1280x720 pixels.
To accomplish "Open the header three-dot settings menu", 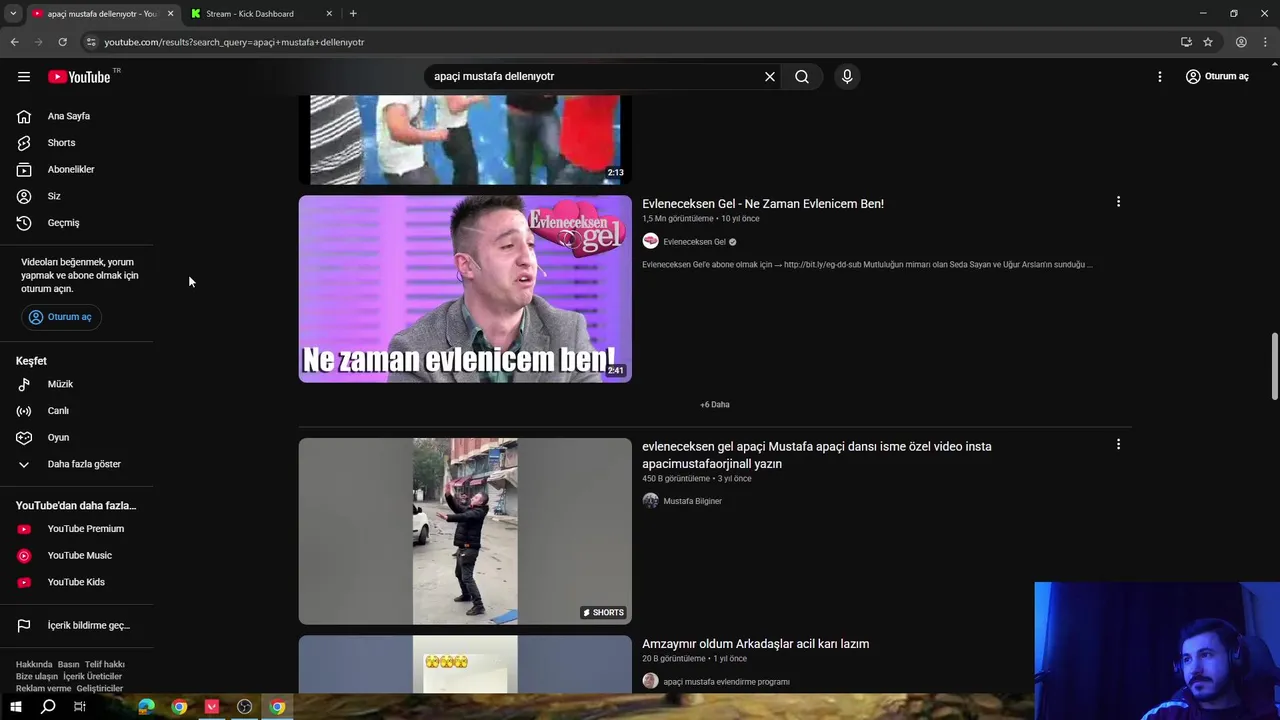I will [x=1160, y=77].
